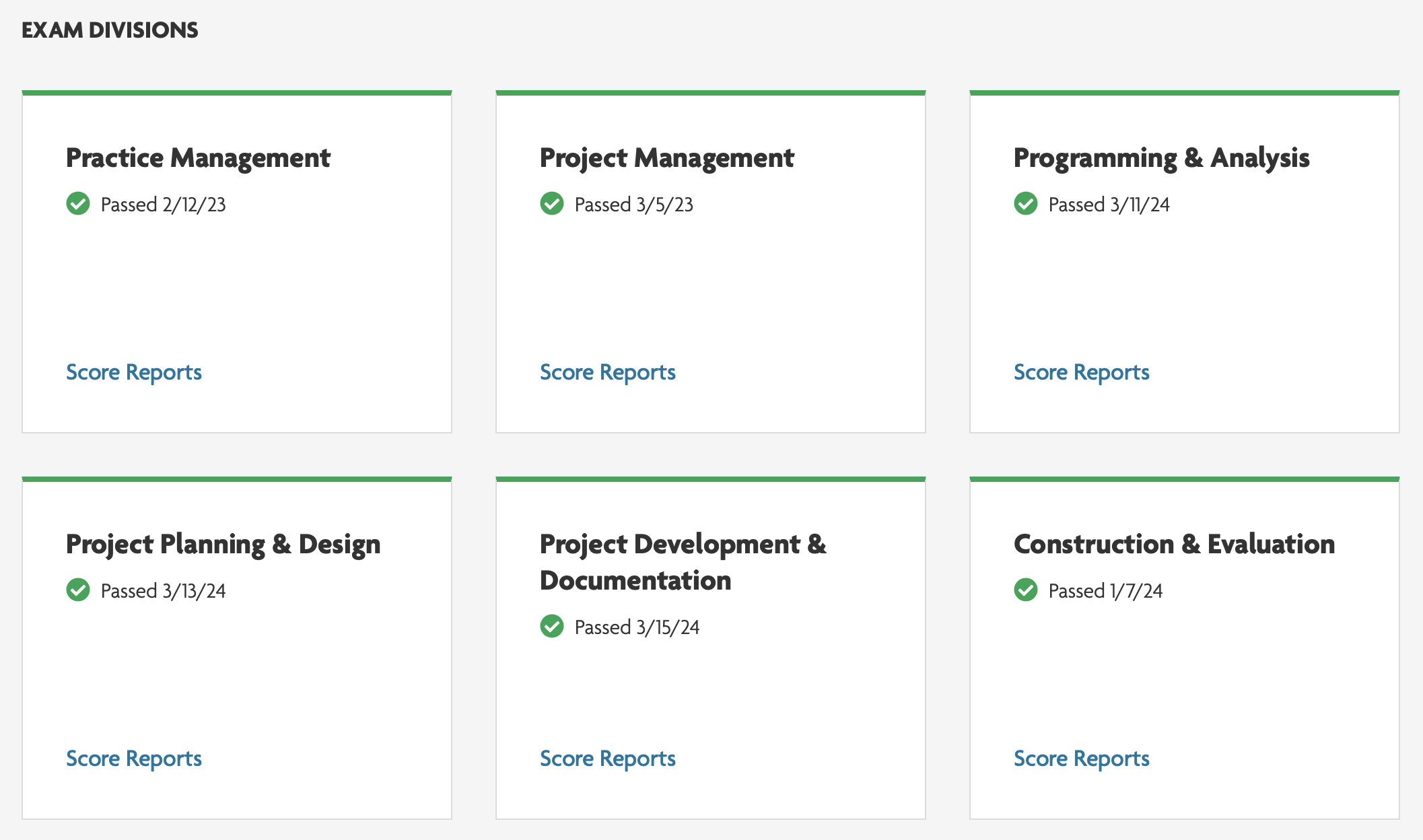
Task: View Score Reports for Project Development & Documentation
Action: point(608,759)
